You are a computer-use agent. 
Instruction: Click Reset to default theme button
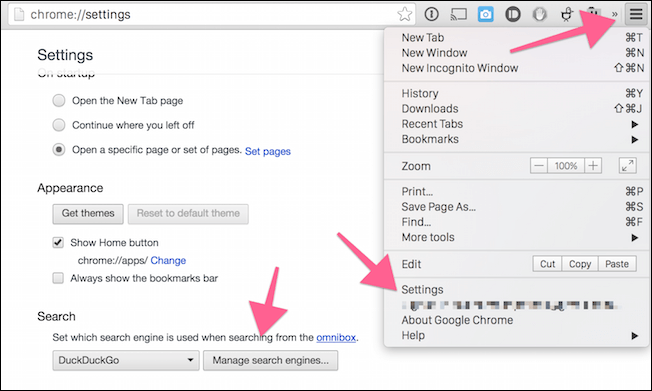point(188,213)
